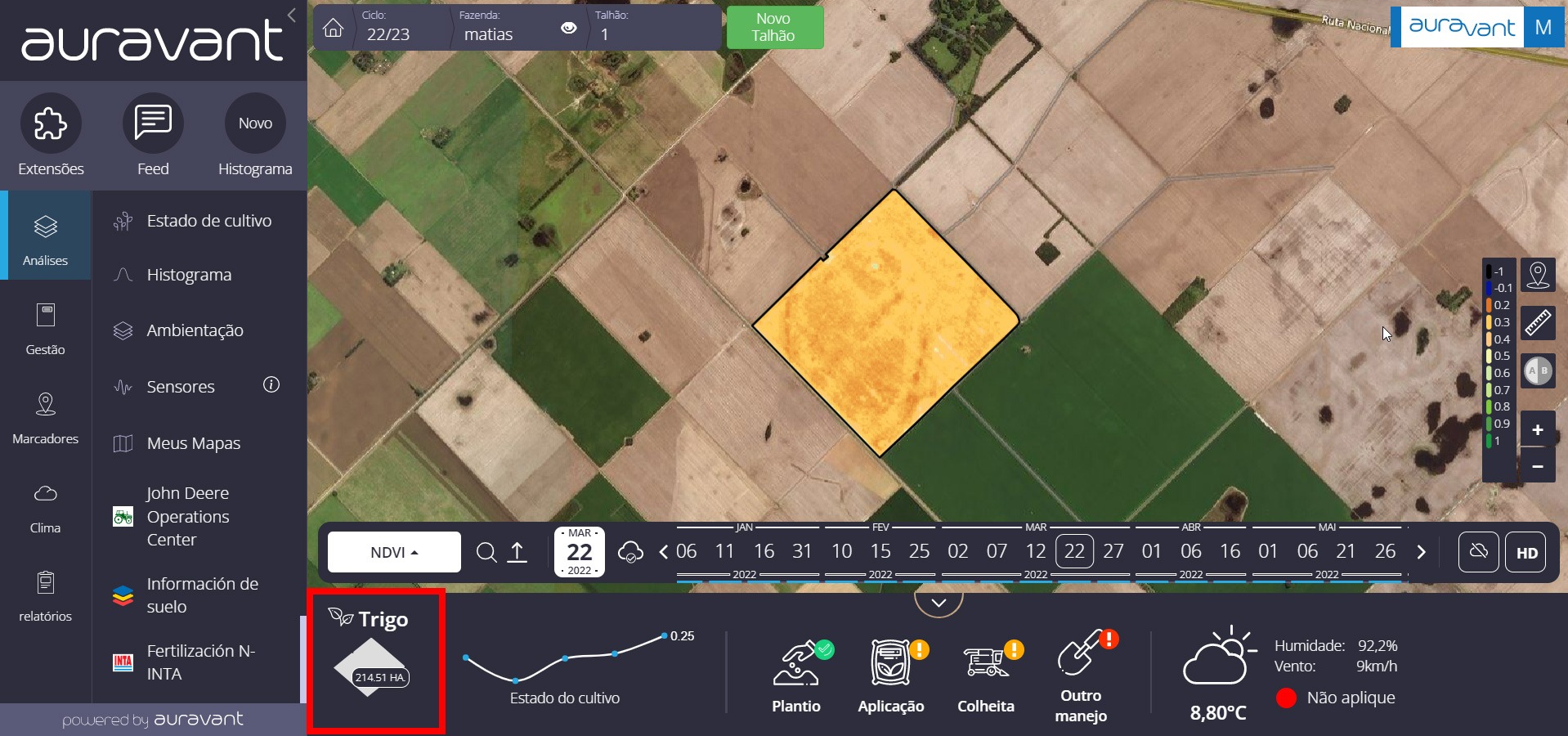Click the upload arrow icon
The width and height of the screenshot is (1568, 736).
[517, 553]
